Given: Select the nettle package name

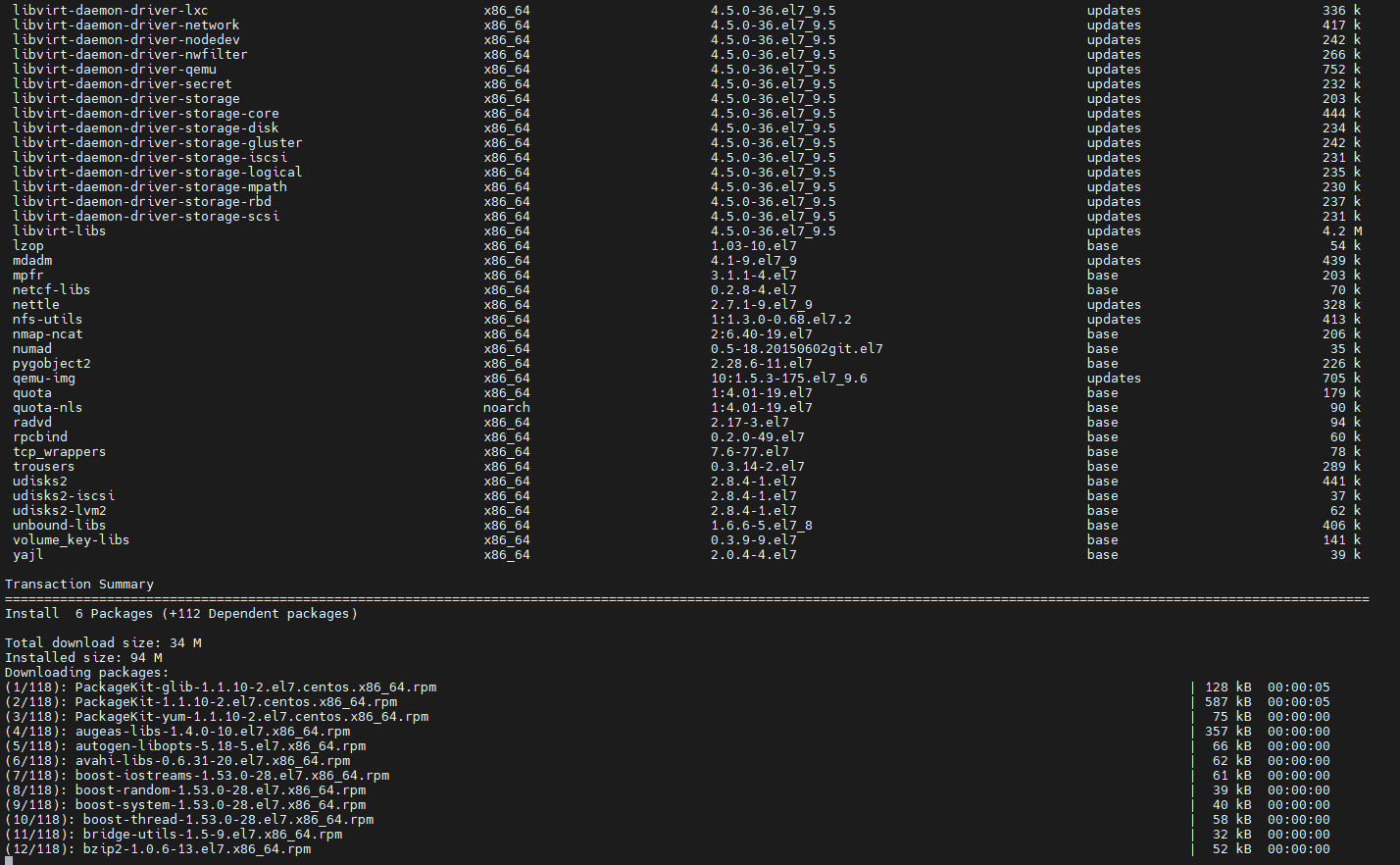Looking at the screenshot, I should [35, 305].
